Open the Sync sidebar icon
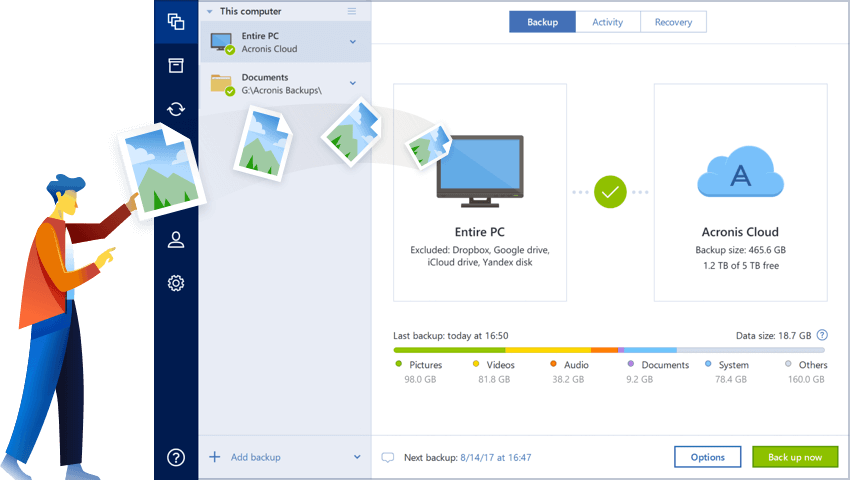 (x=176, y=109)
